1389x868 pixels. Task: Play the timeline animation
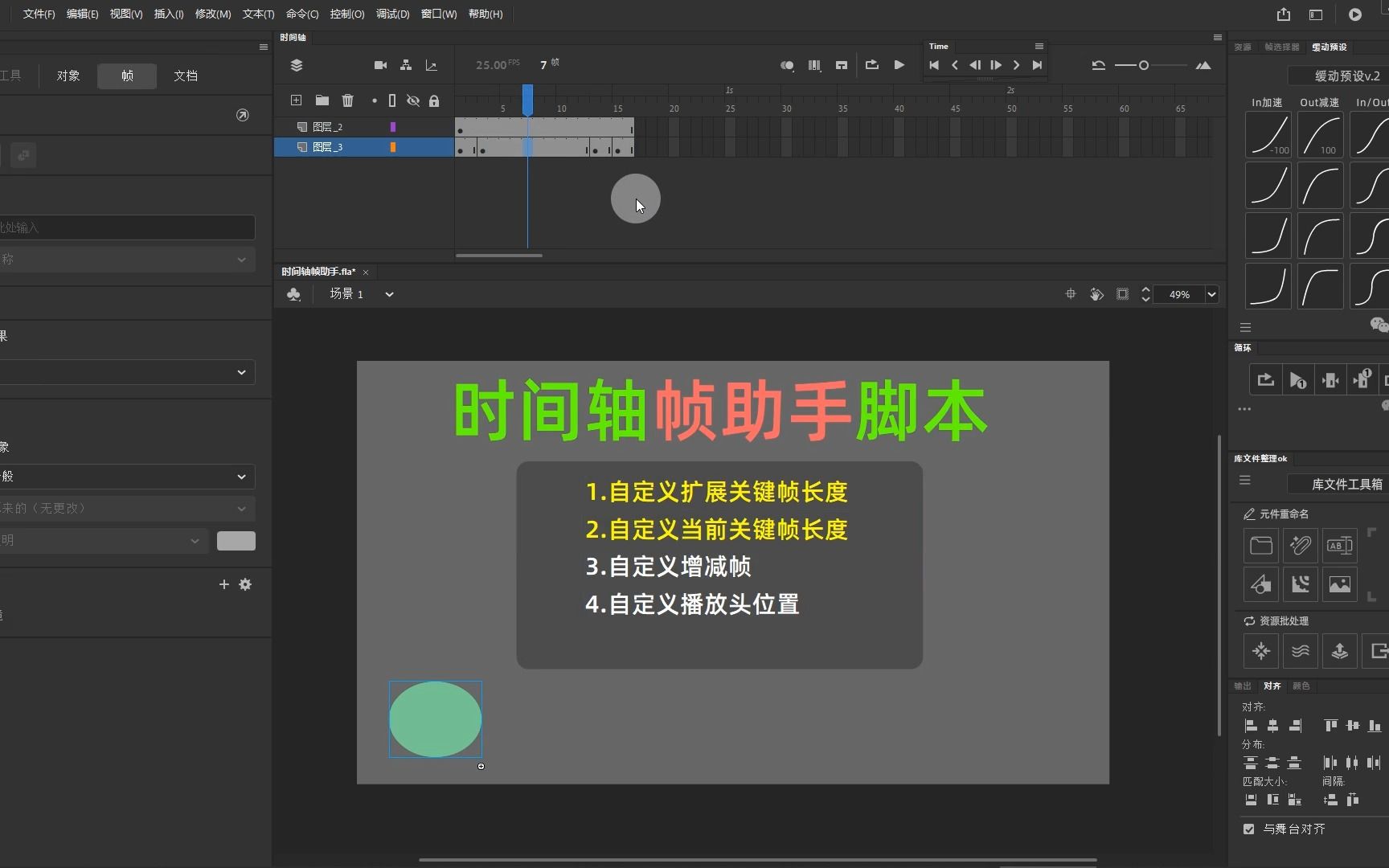899,65
